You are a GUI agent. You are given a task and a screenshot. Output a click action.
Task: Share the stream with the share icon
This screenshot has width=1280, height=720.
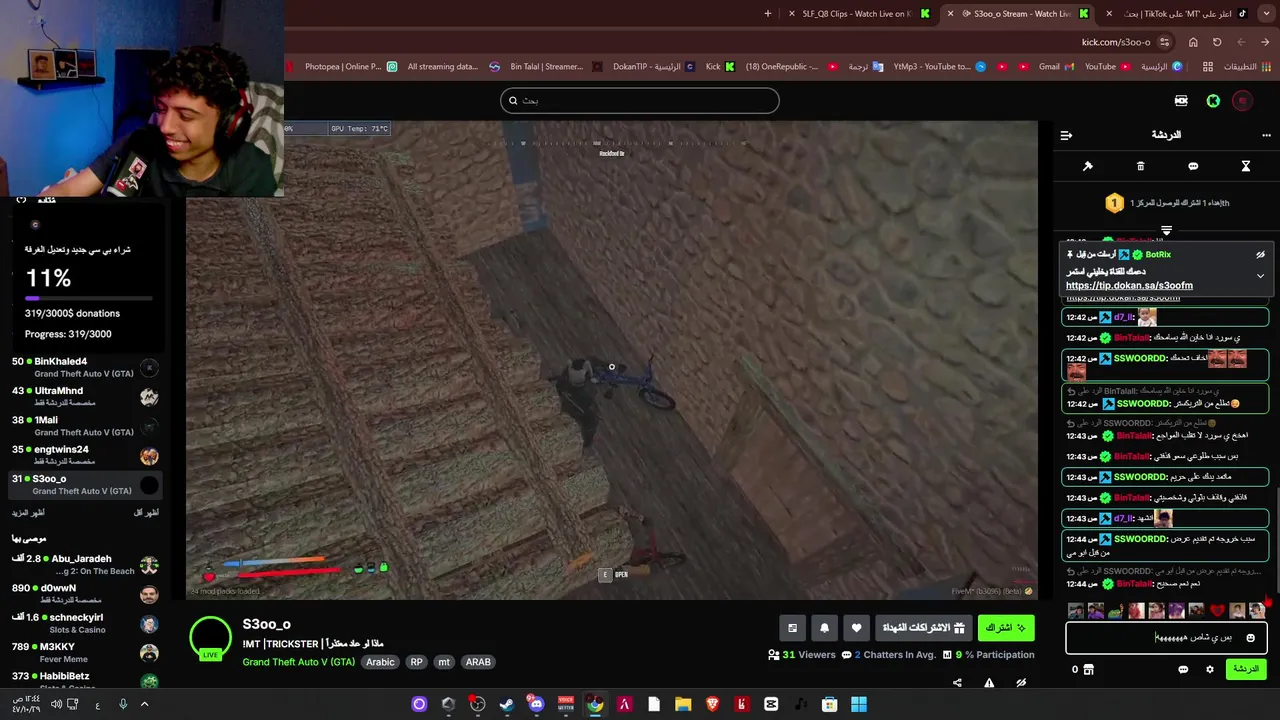click(957, 683)
